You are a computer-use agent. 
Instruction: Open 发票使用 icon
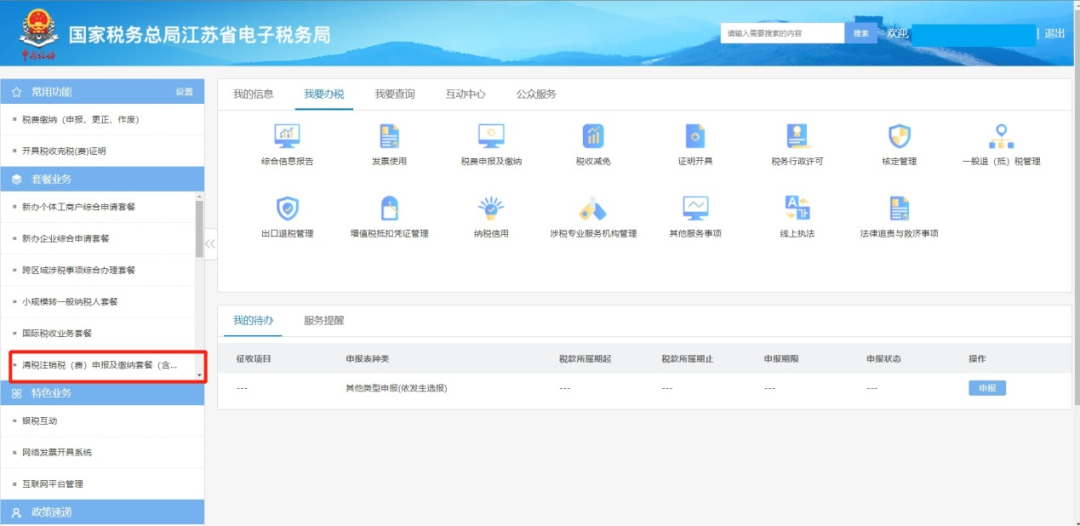point(390,136)
